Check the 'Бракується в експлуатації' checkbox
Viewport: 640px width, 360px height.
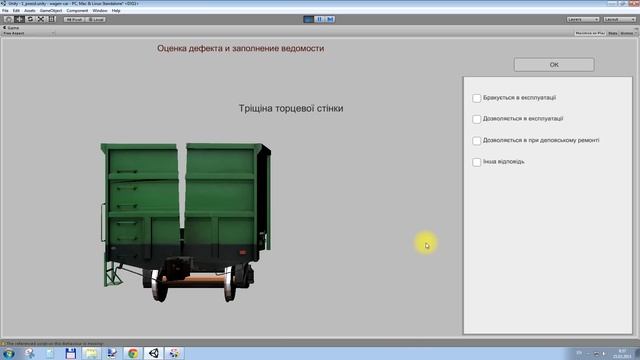point(476,98)
